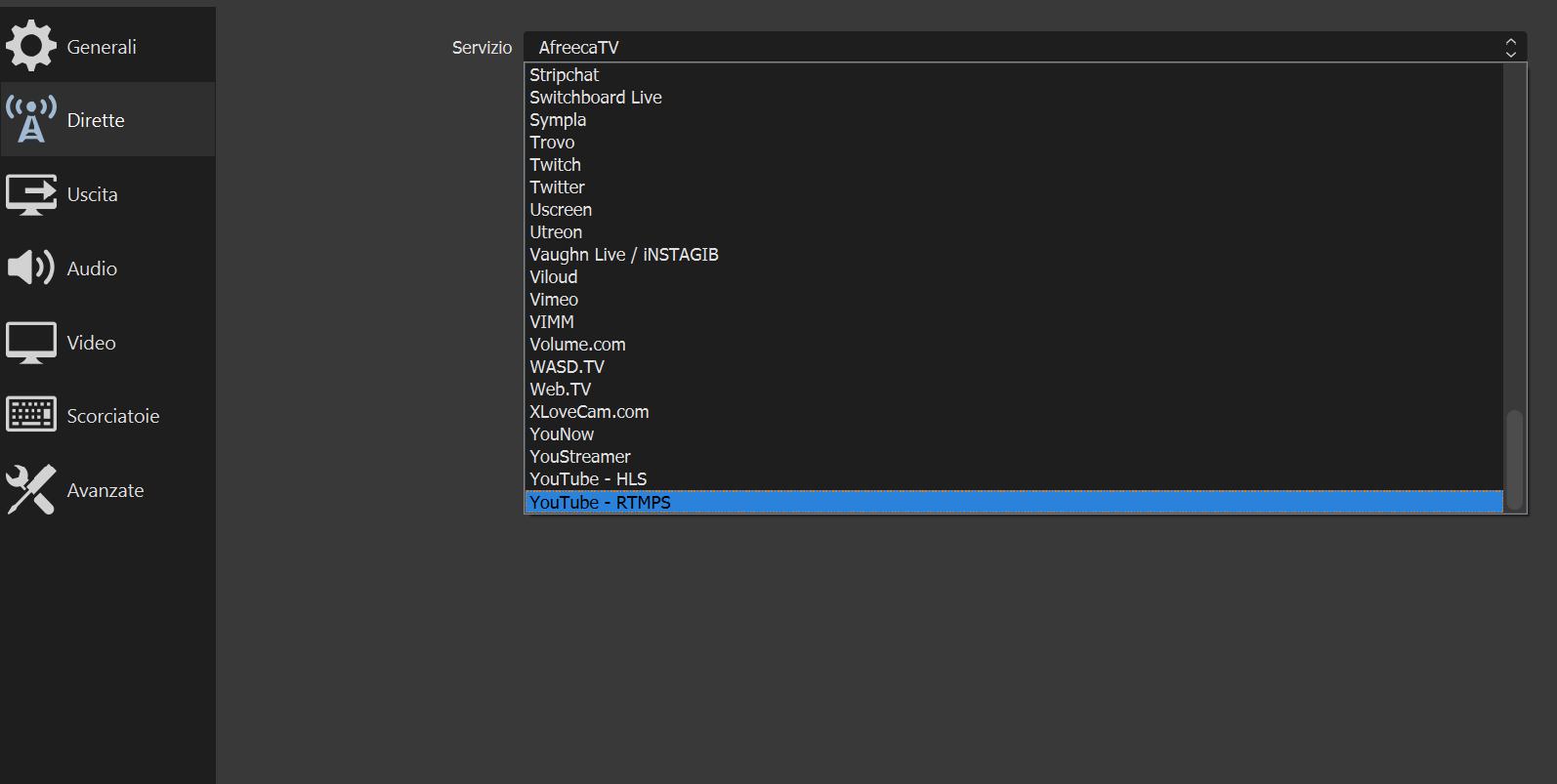Pick Trovo as streaming service
Screen dimensions: 1557x784
click(x=1014, y=143)
